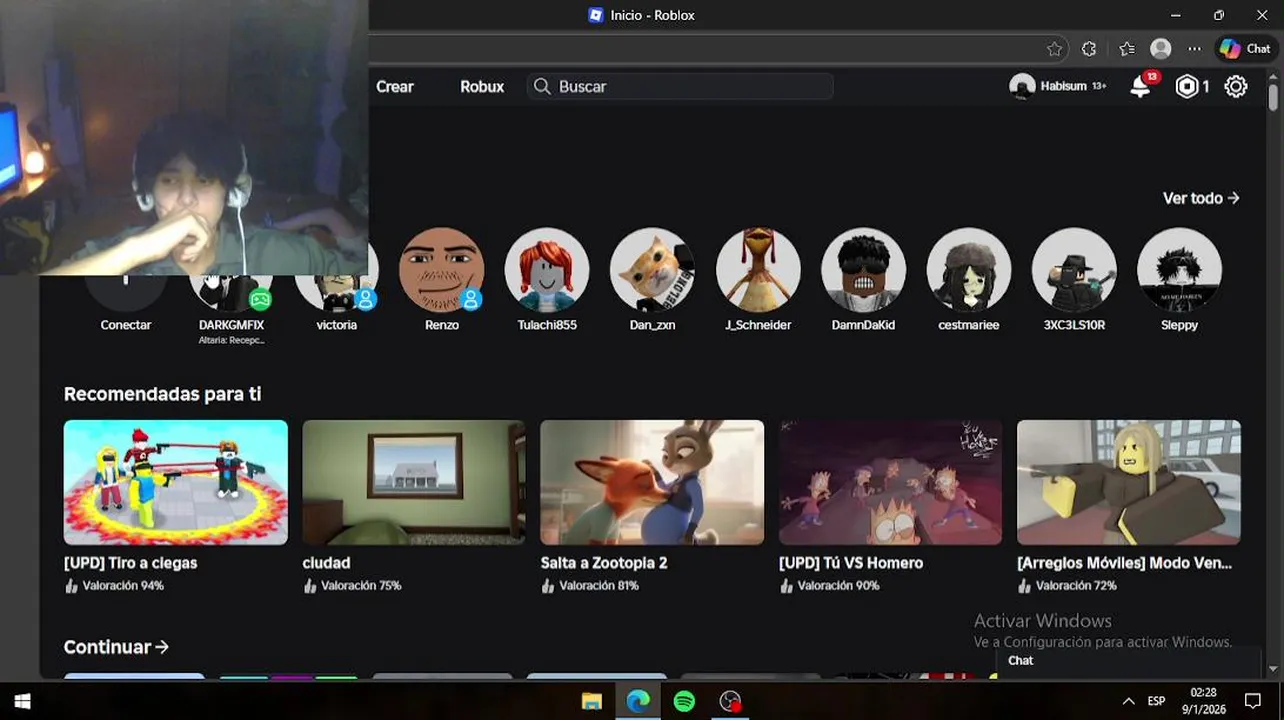1284x720 pixels.
Task: Open cestmariee friend avatar
Action: point(969,270)
